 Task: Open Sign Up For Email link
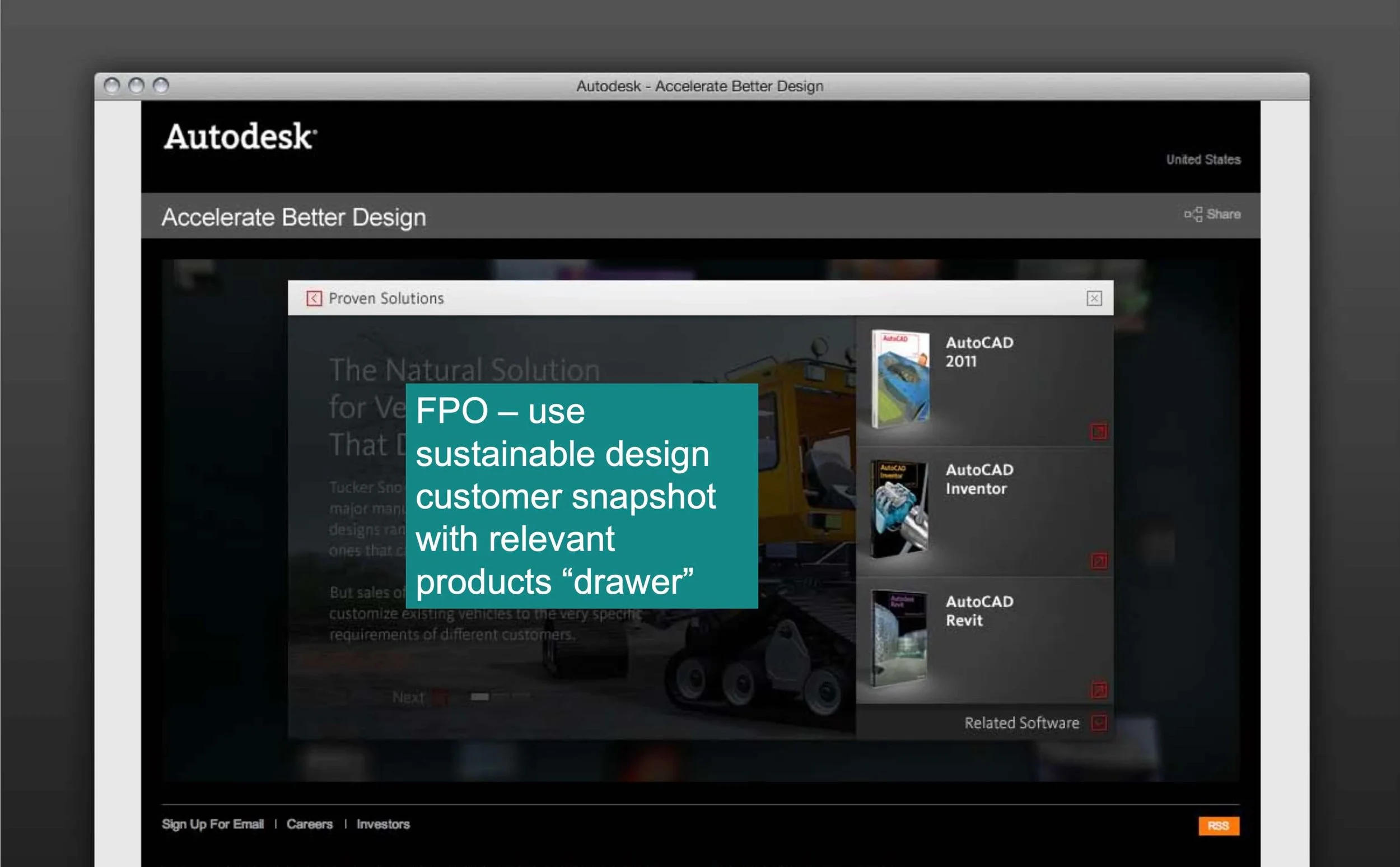click(x=213, y=824)
